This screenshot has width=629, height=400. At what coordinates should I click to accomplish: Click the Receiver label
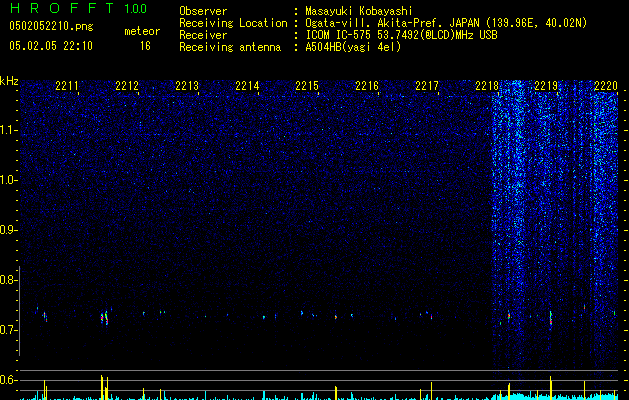pos(203,35)
